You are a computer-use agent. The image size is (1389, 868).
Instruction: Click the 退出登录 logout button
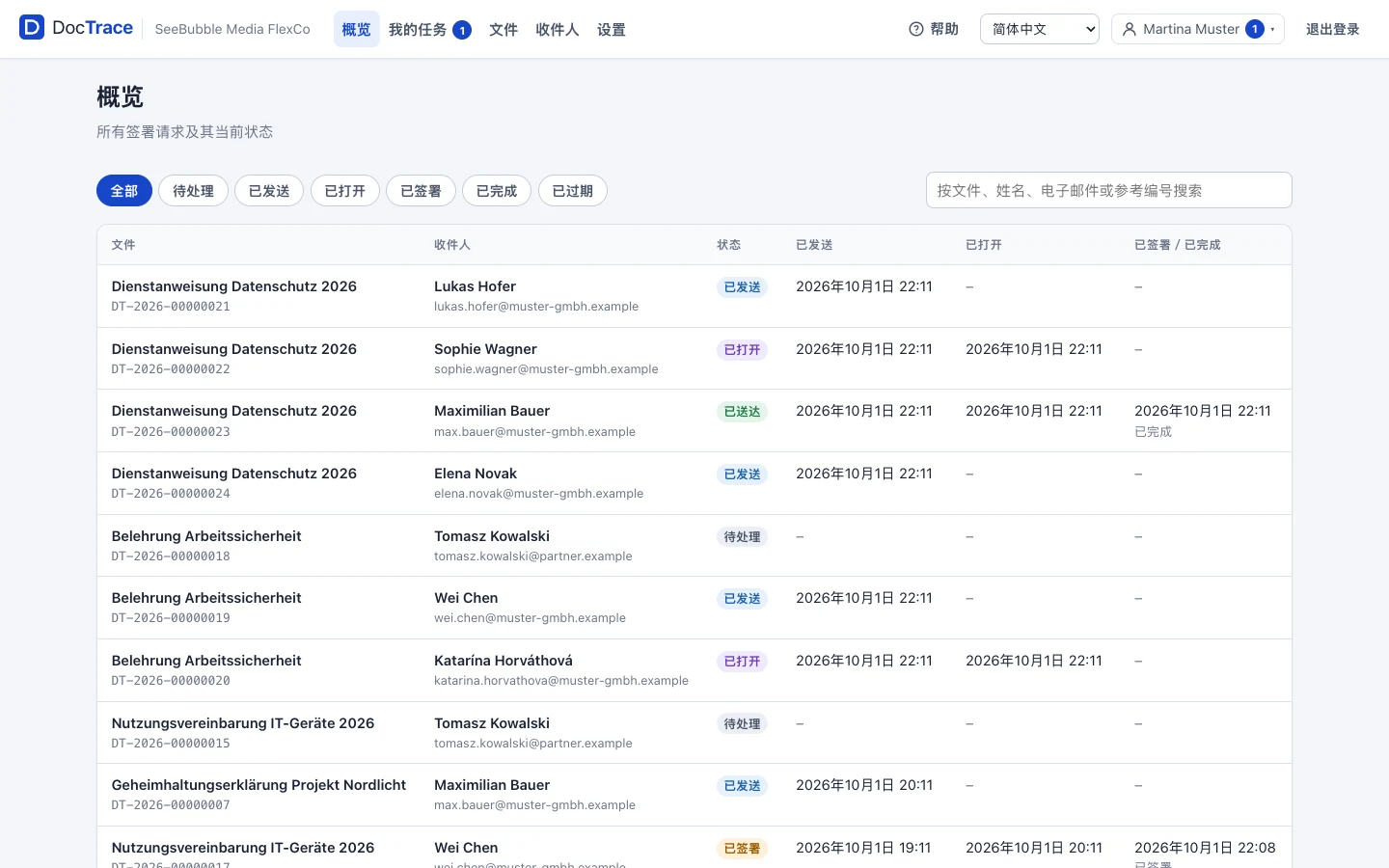1332,29
